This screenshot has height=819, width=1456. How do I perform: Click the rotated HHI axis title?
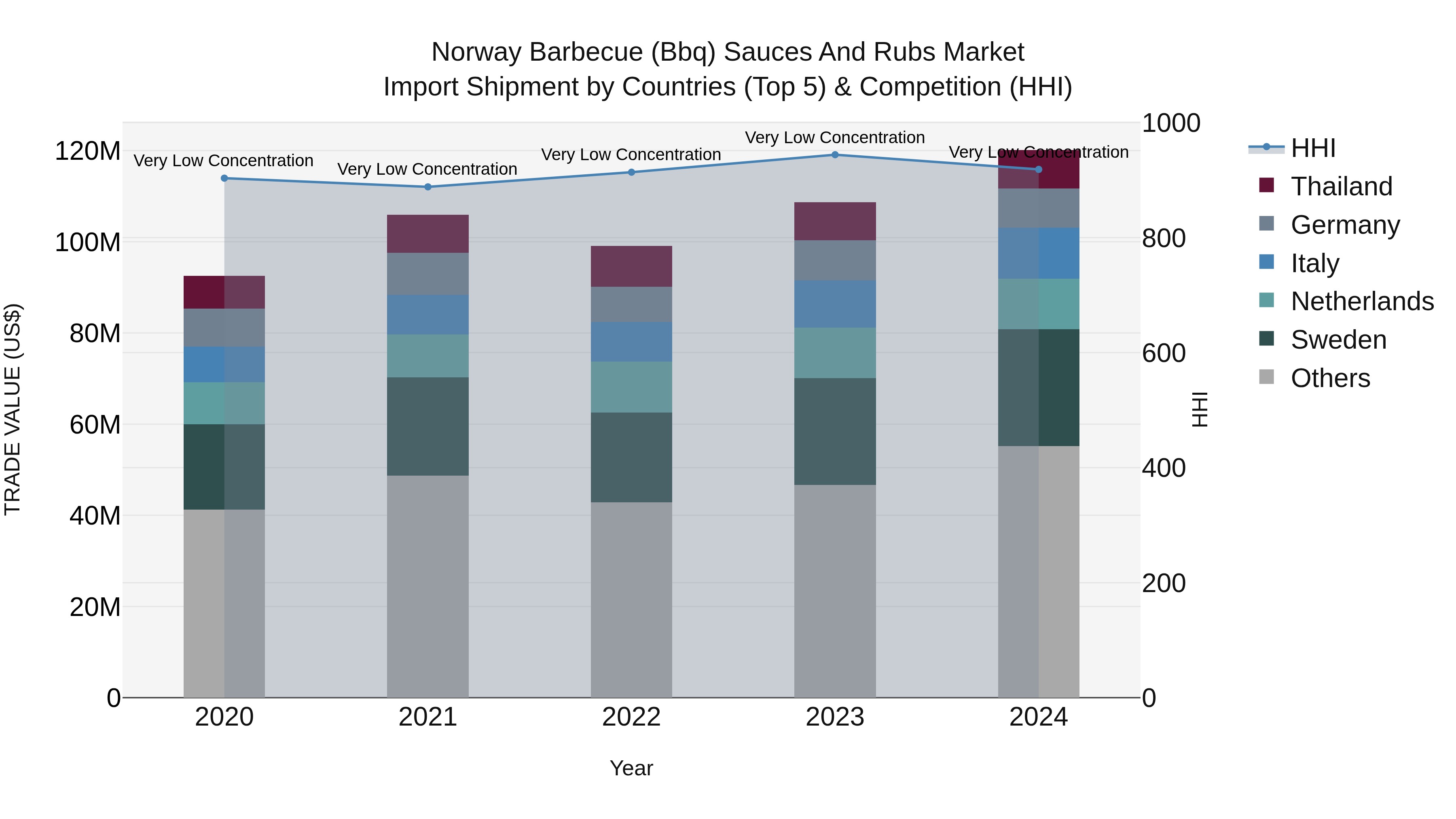click(x=1200, y=409)
